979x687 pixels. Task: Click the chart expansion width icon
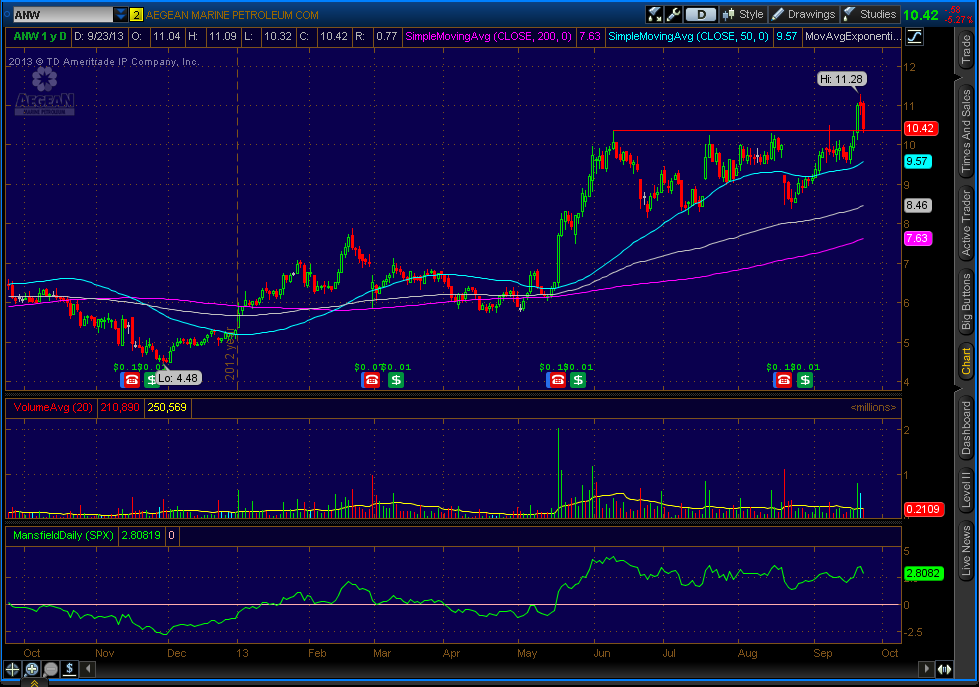[943, 668]
